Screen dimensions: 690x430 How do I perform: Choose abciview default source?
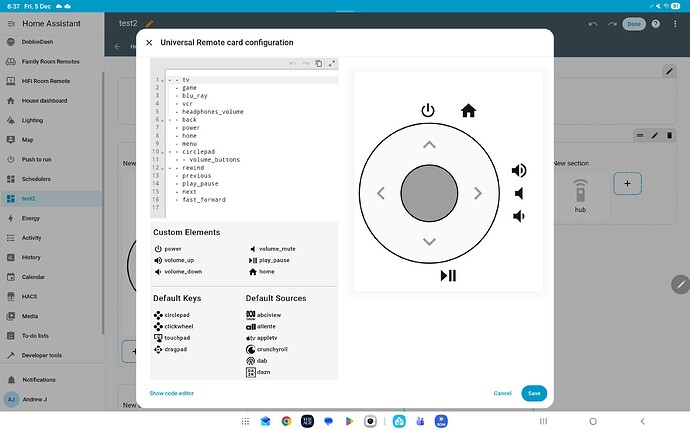263,315
